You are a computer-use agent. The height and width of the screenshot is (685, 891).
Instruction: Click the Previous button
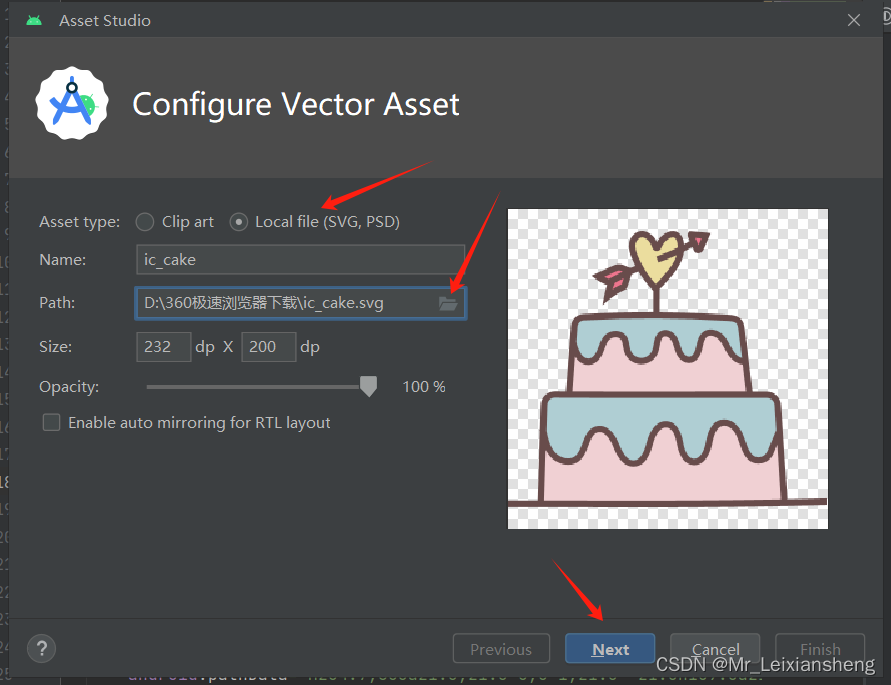[501, 648]
